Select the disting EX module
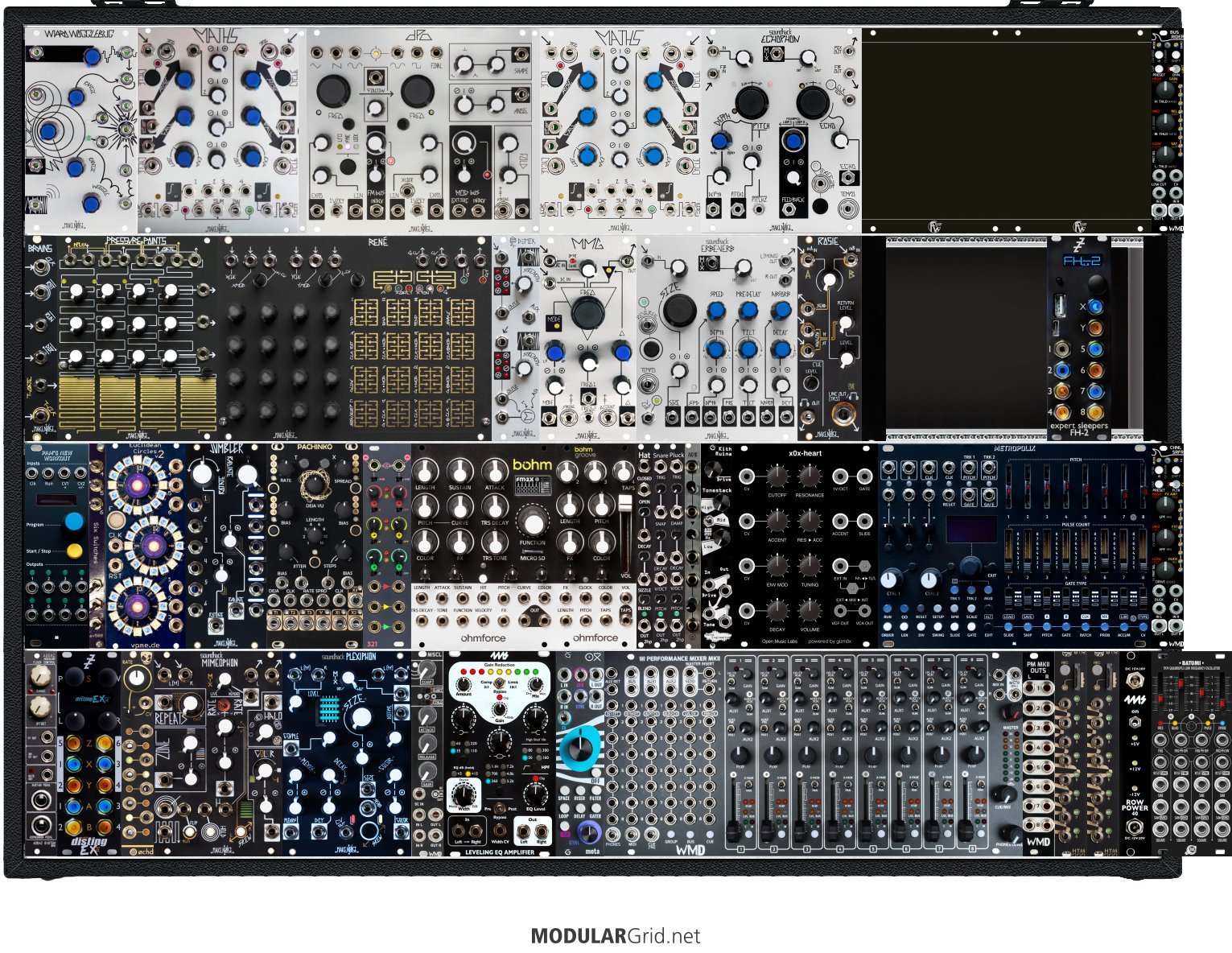Screen dimensions: 1232x953 [x=89, y=753]
